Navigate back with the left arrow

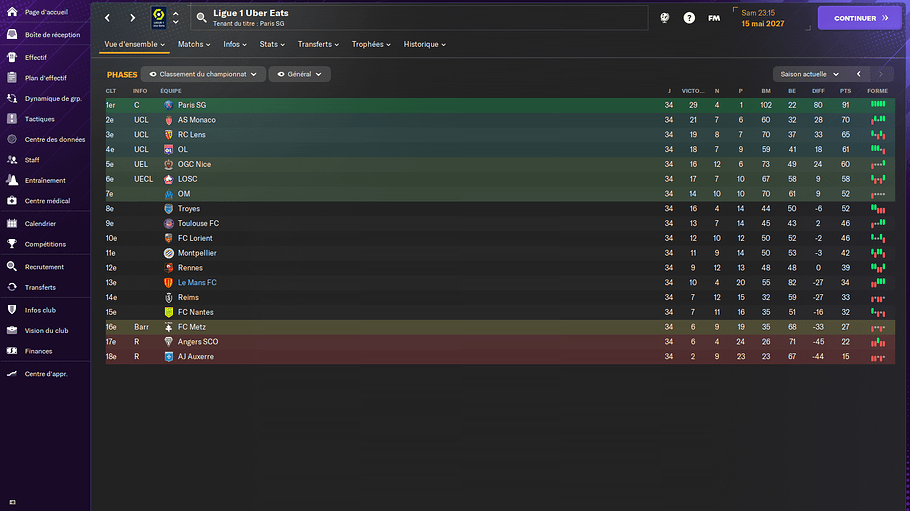point(108,18)
